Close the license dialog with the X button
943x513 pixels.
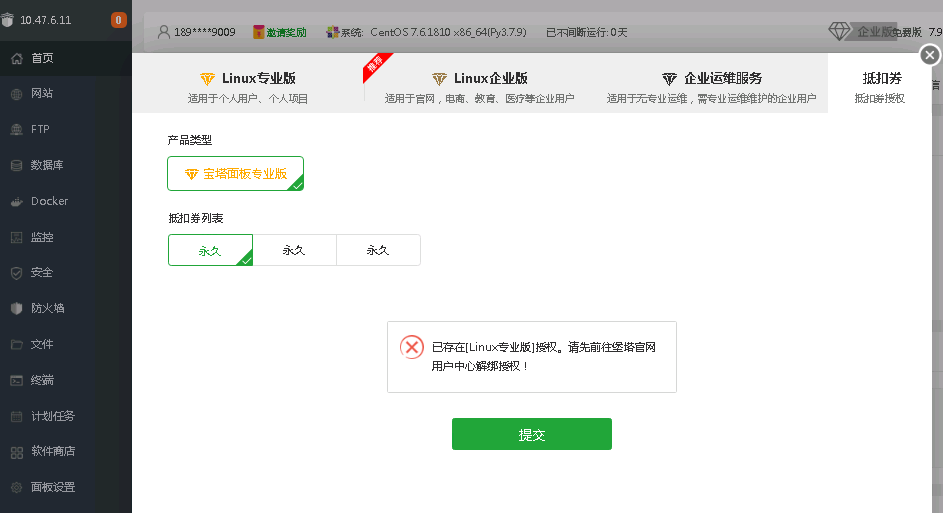click(930, 55)
